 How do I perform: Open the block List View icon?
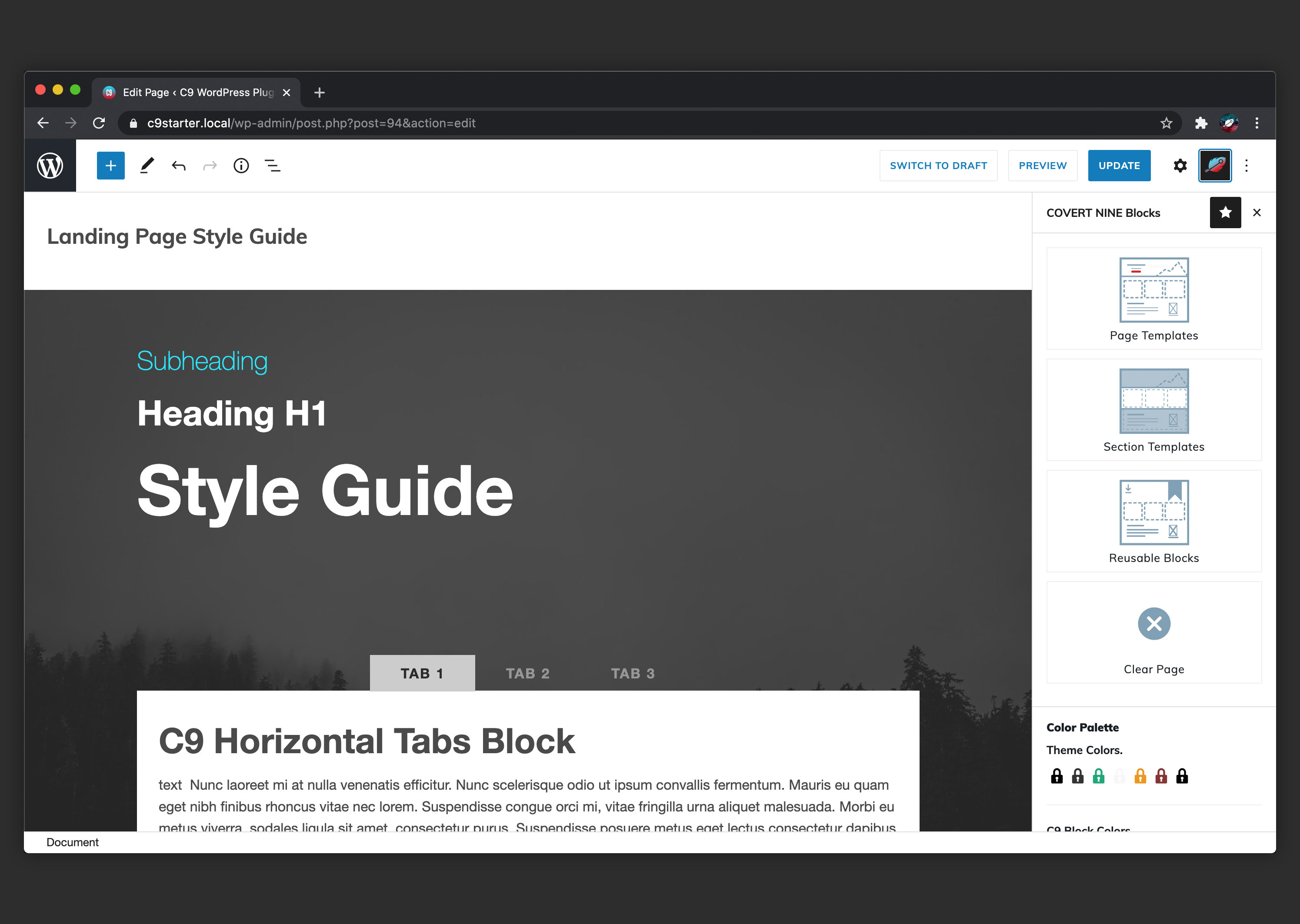273,166
